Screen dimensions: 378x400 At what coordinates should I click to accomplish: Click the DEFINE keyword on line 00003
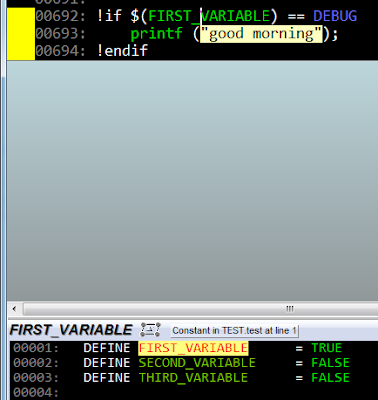tap(107, 377)
